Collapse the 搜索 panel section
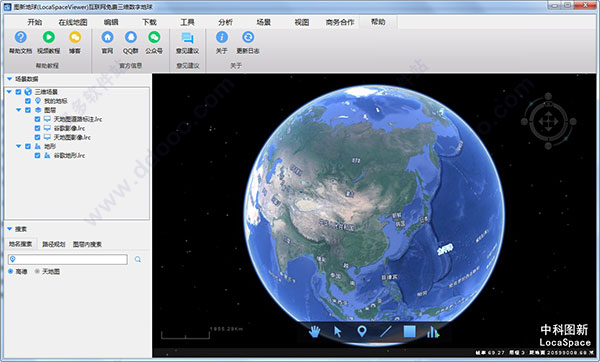 (x=10, y=229)
